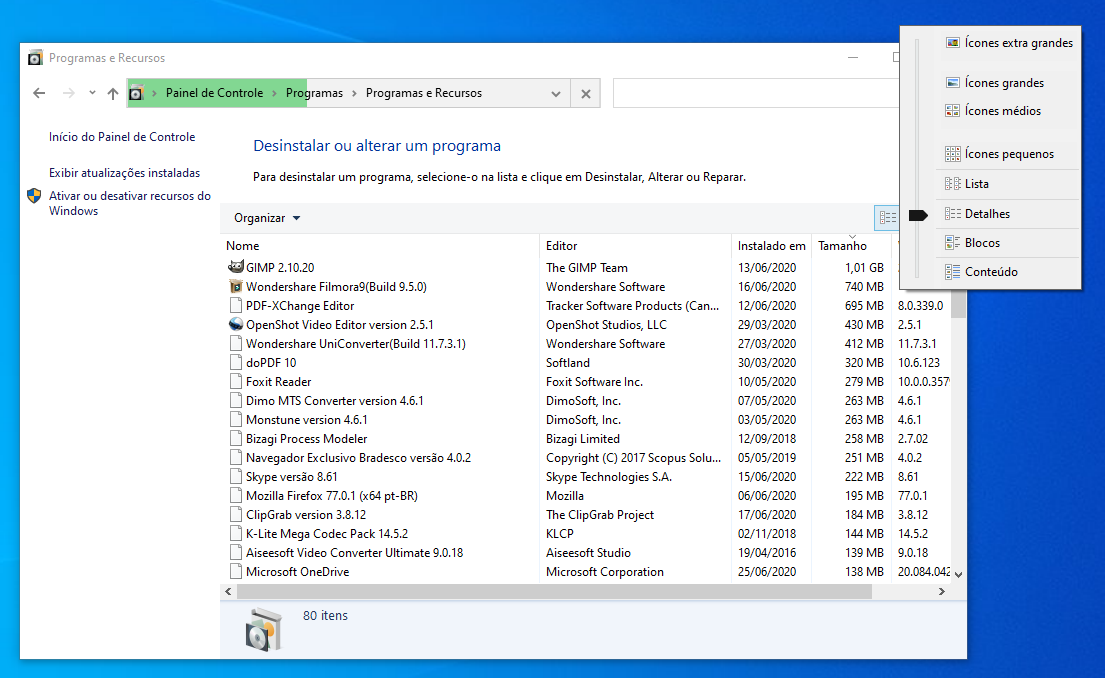Screen dimensions: 1105x678
Task: Click the OpenShot Video Editor icon
Action: pyautogui.click(x=235, y=324)
